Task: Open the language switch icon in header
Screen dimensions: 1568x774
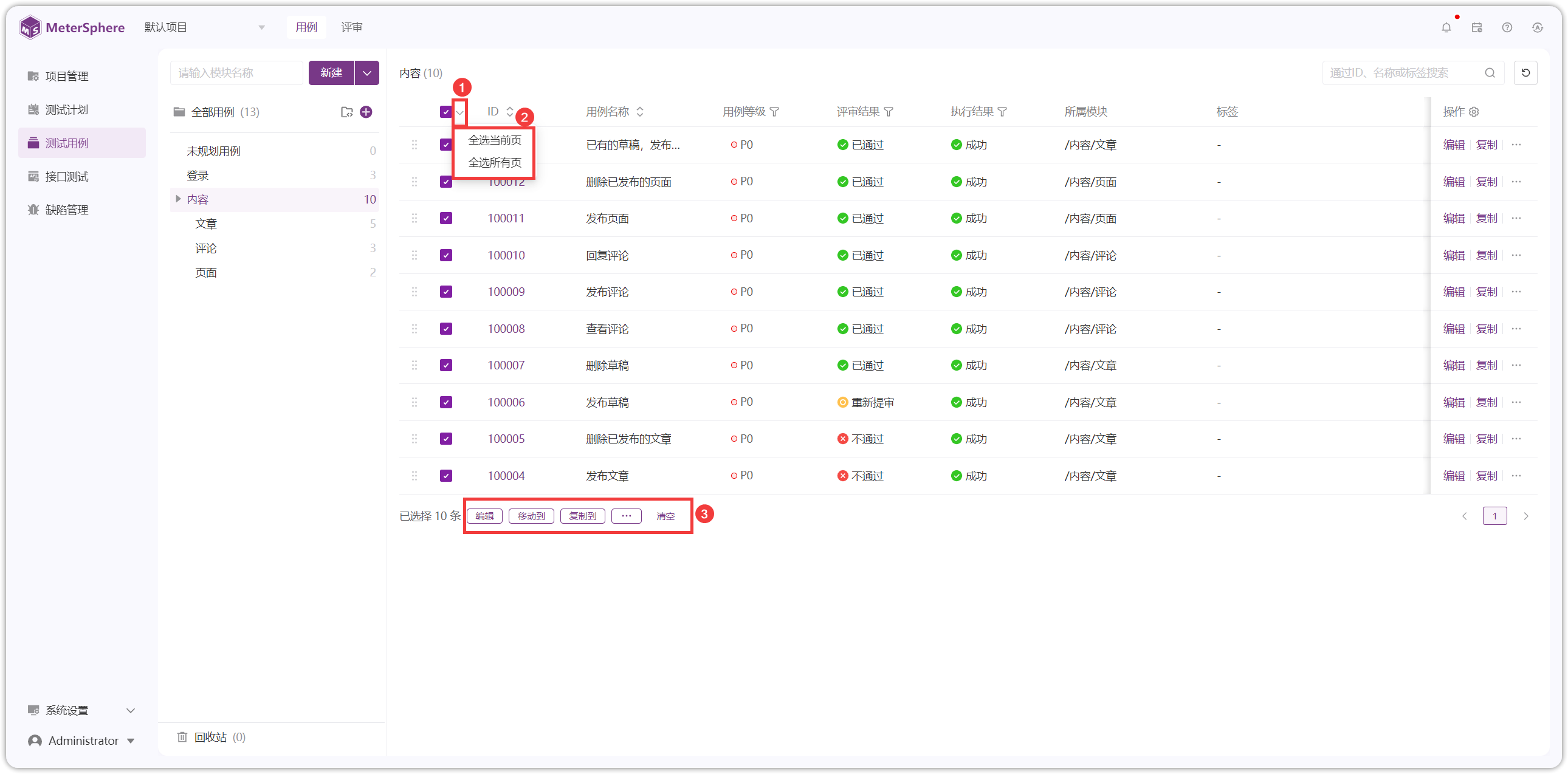Action: (x=1538, y=27)
